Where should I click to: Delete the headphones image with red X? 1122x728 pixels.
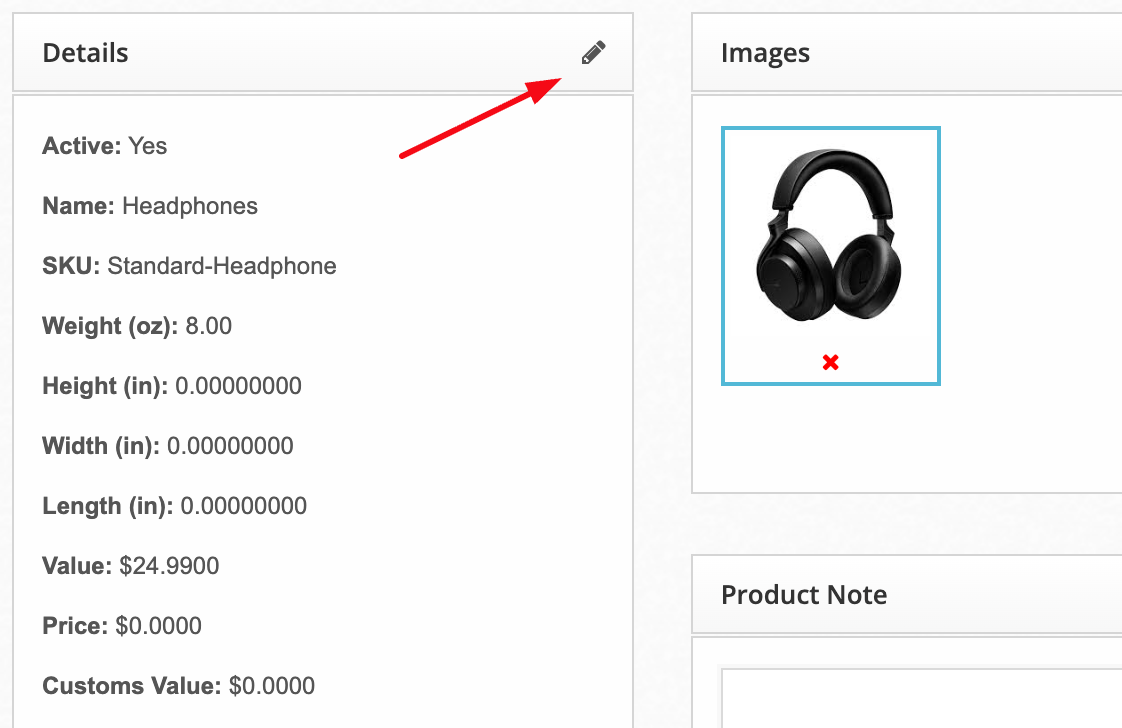(x=830, y=362)
